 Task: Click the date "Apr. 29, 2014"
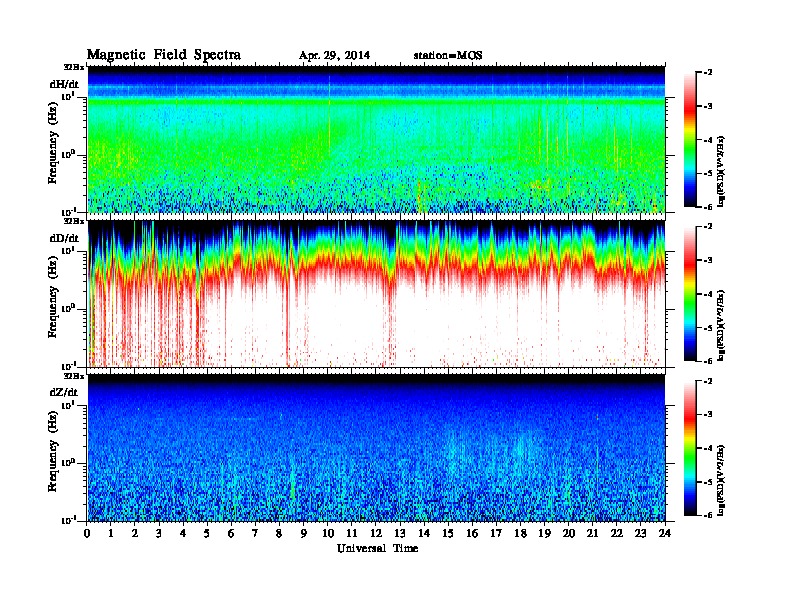tap(334, 56)
